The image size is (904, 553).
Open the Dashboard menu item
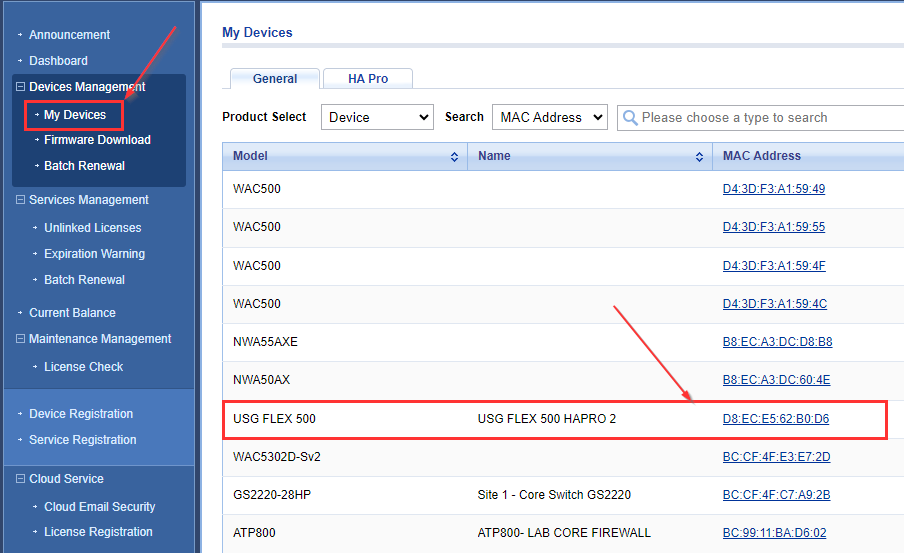click(x=58, y=61)
